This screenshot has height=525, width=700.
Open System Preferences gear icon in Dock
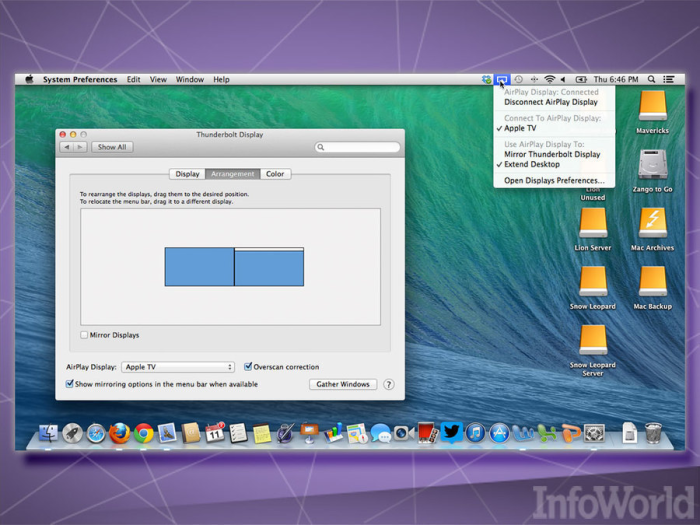[x=594, y=433]
